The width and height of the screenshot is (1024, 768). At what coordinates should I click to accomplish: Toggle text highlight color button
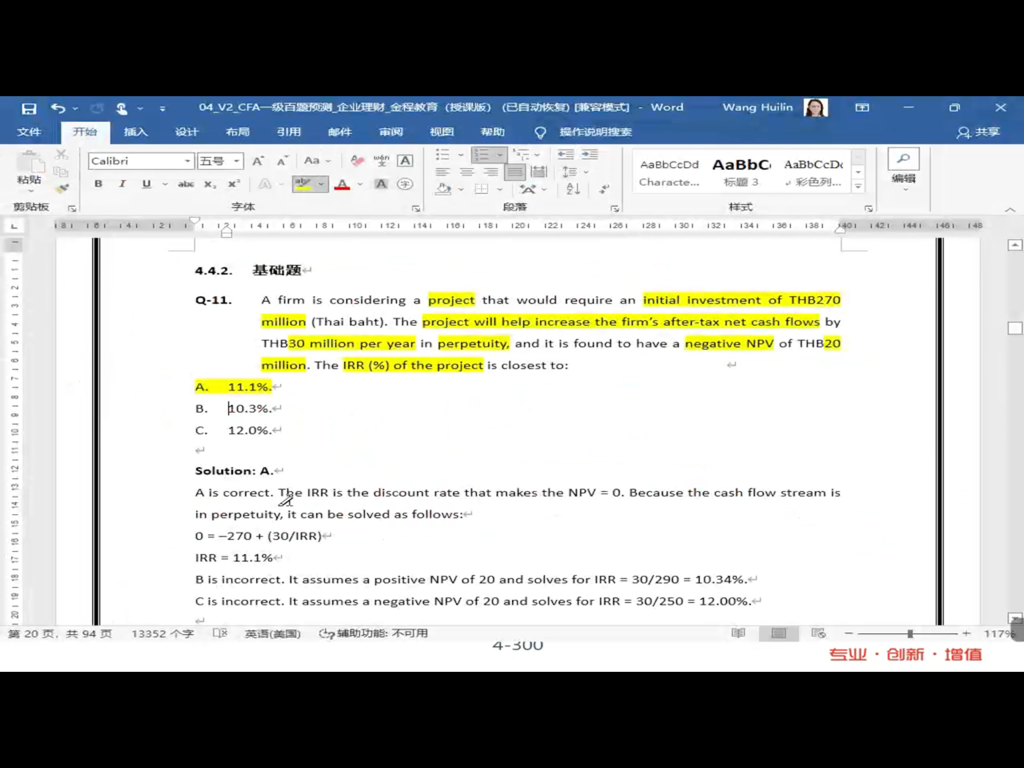click(x=302, y=184)
